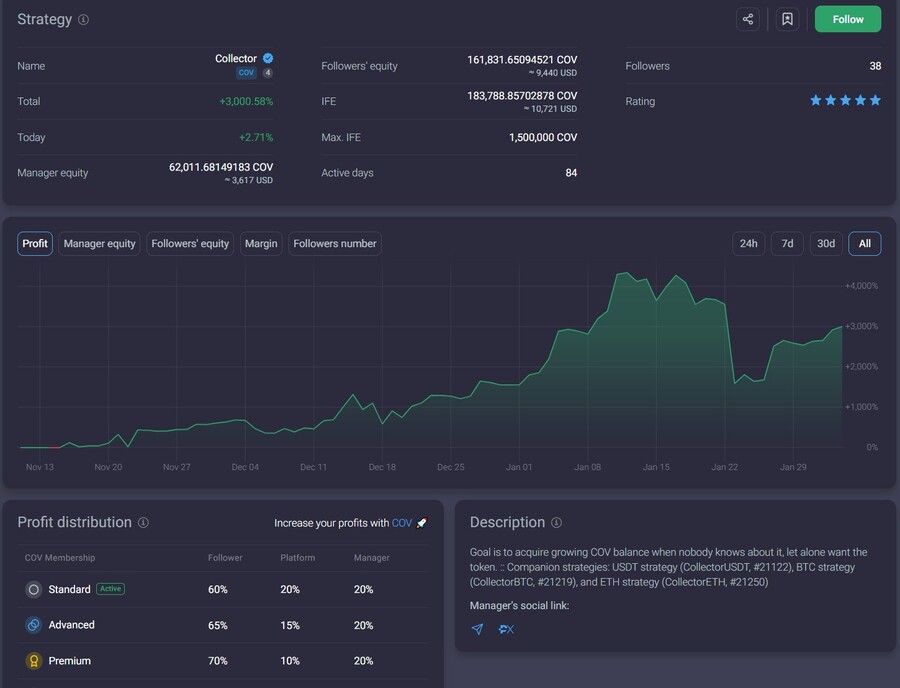Show the Followers' equity chart

190,244
